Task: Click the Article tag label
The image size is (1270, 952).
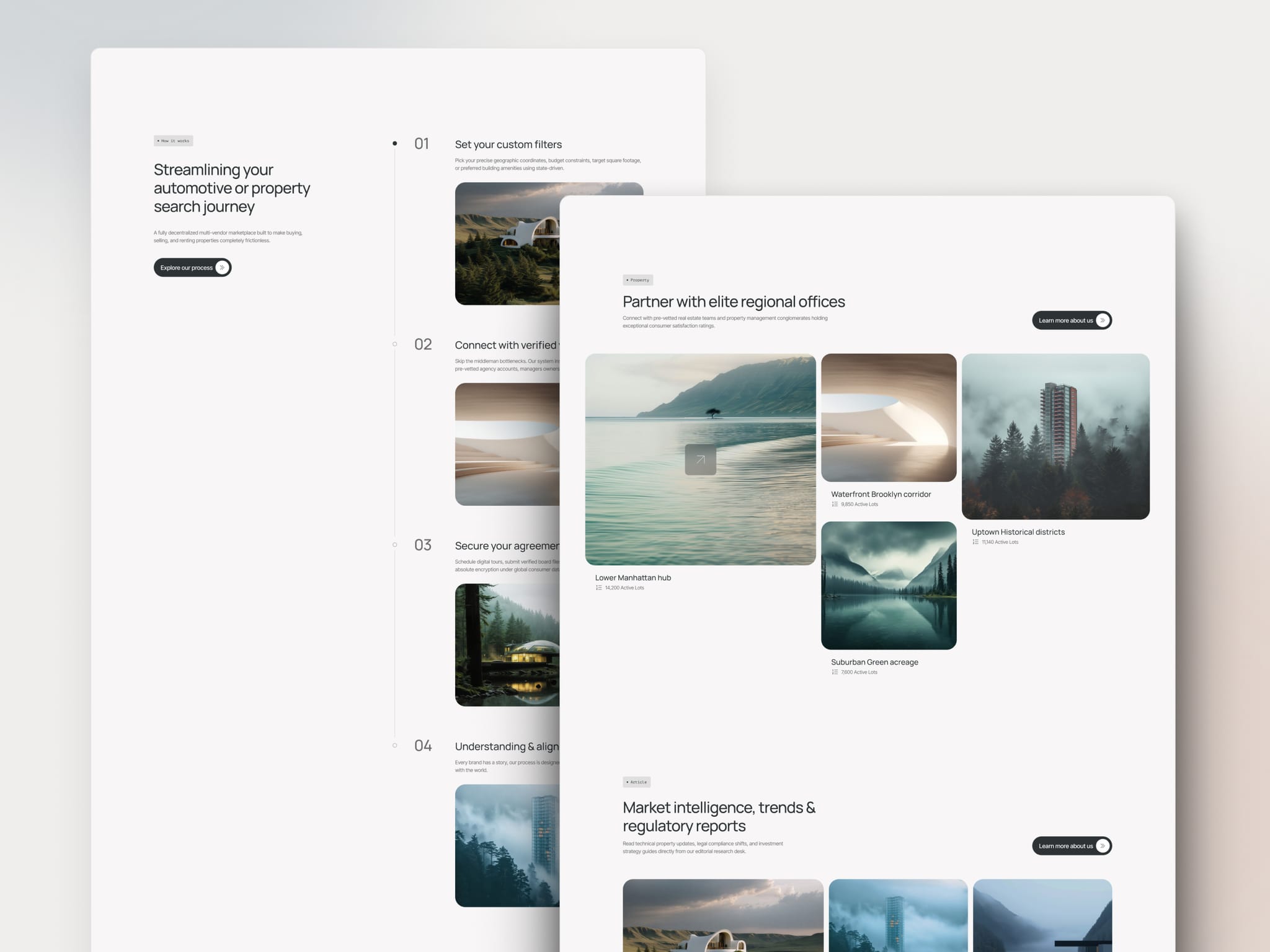Action: point(636,782)
